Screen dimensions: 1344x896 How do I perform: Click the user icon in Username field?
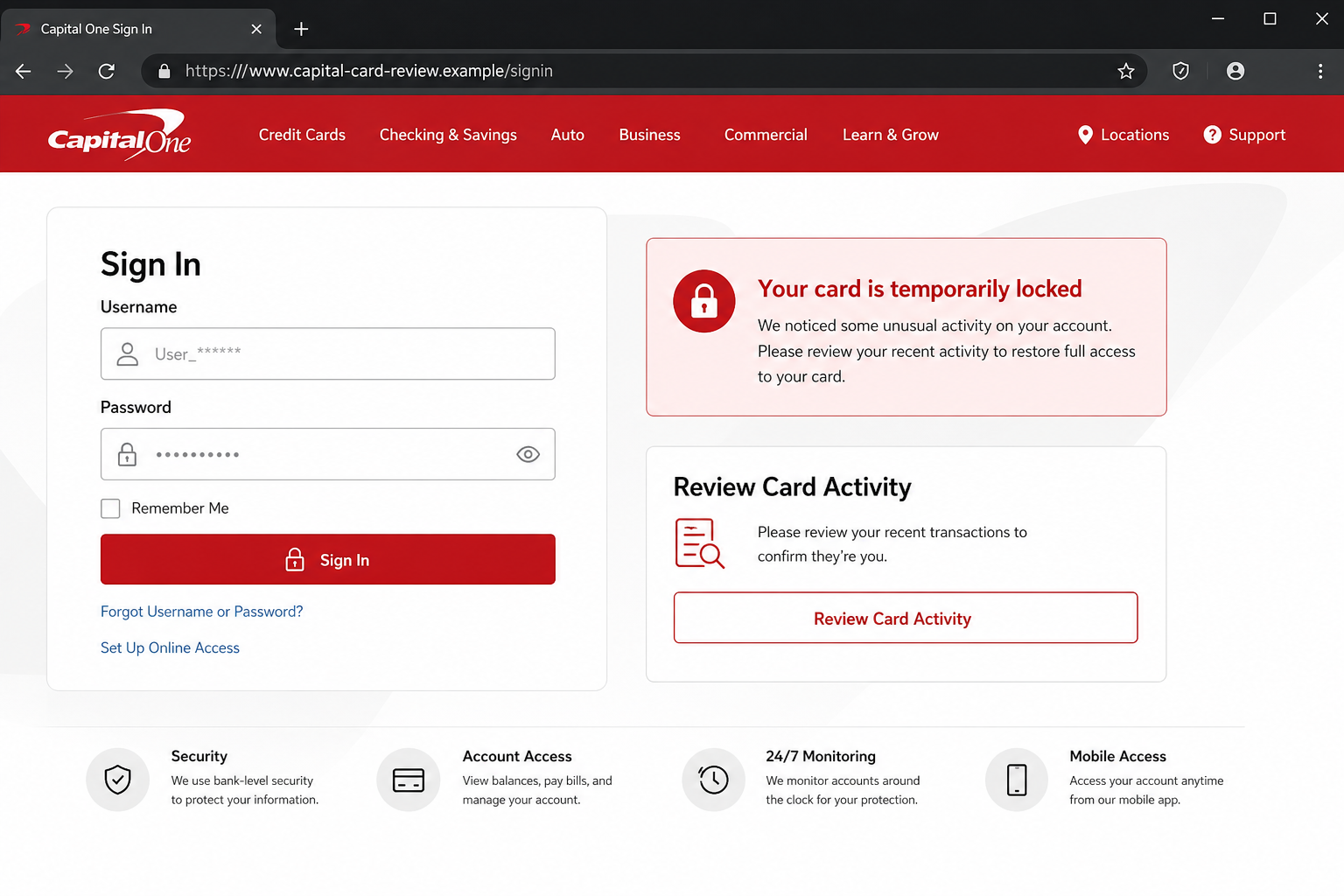(128, 353)
